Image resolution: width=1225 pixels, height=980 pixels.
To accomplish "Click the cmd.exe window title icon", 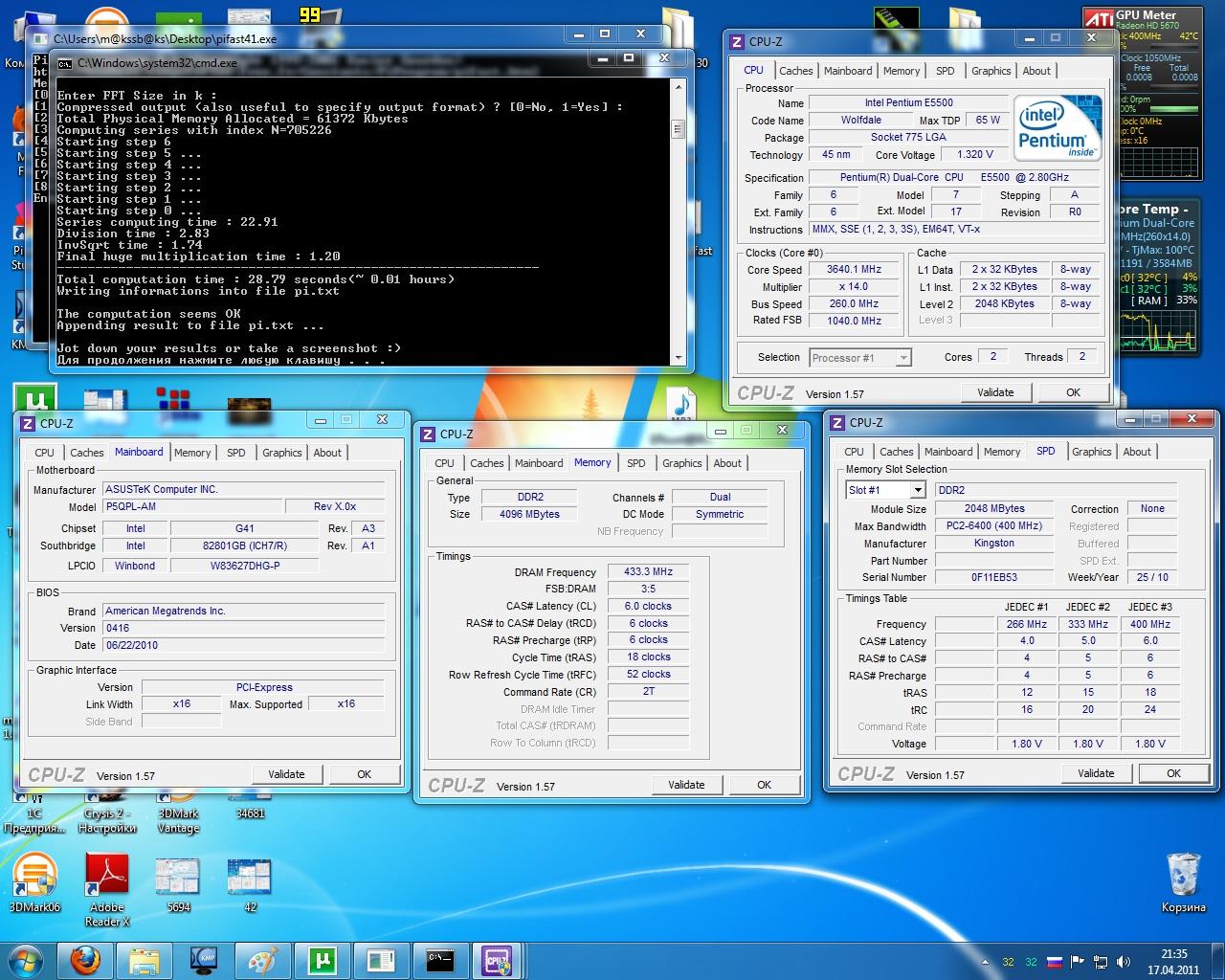I will tap(64, 63).
